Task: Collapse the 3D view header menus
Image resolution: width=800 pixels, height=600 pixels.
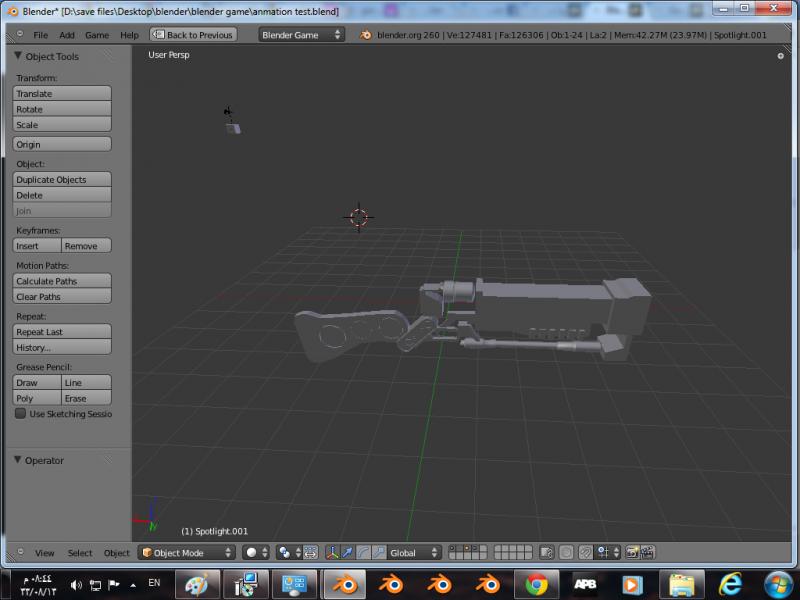Action: point(20,552)
